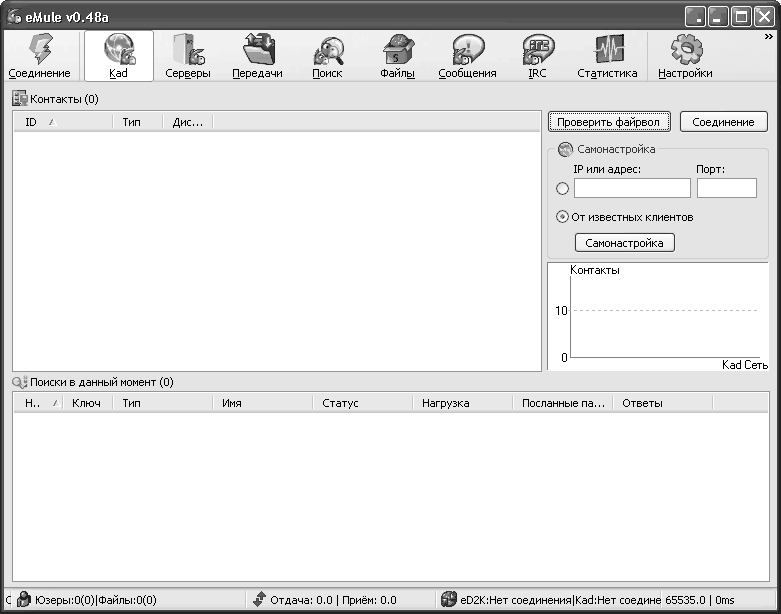Viewport: 781px width, 614px height.
Task: Sort searches by Нагрузка column header
Action: pos(462,403)
